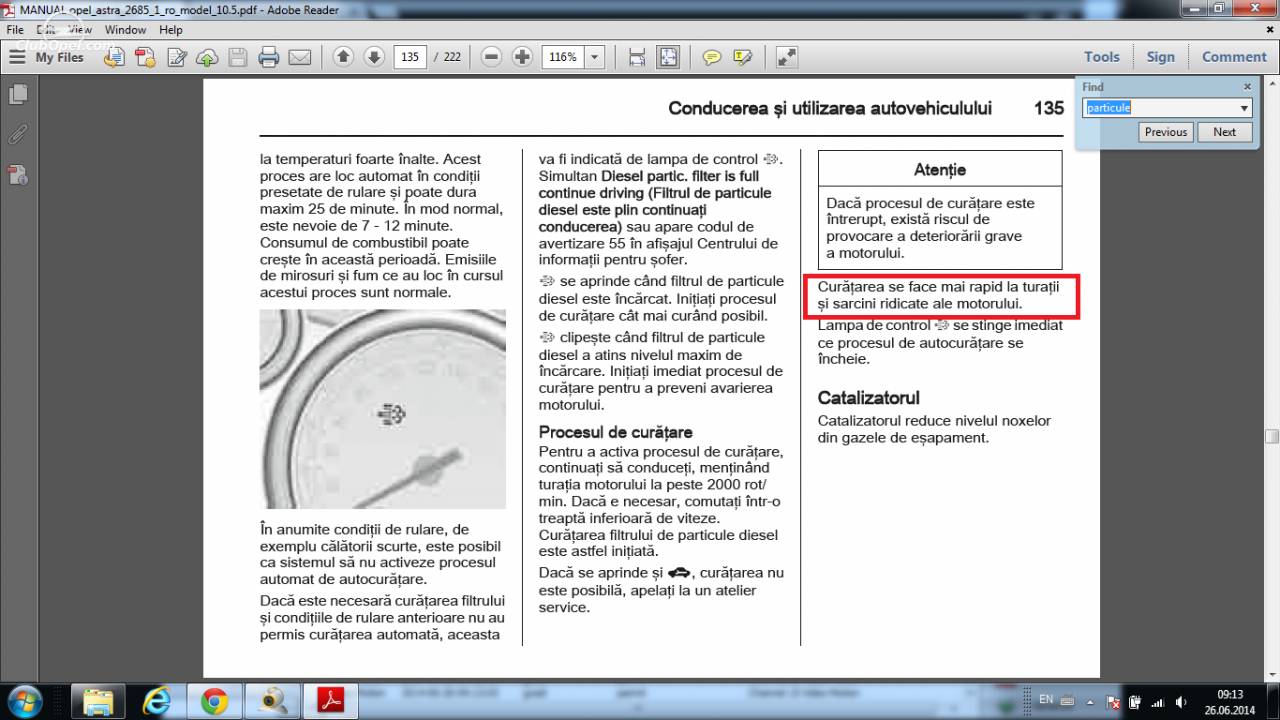Click the Create PDF online icon
This screenshot has width=1280, height=720.
tap(145, 57)
